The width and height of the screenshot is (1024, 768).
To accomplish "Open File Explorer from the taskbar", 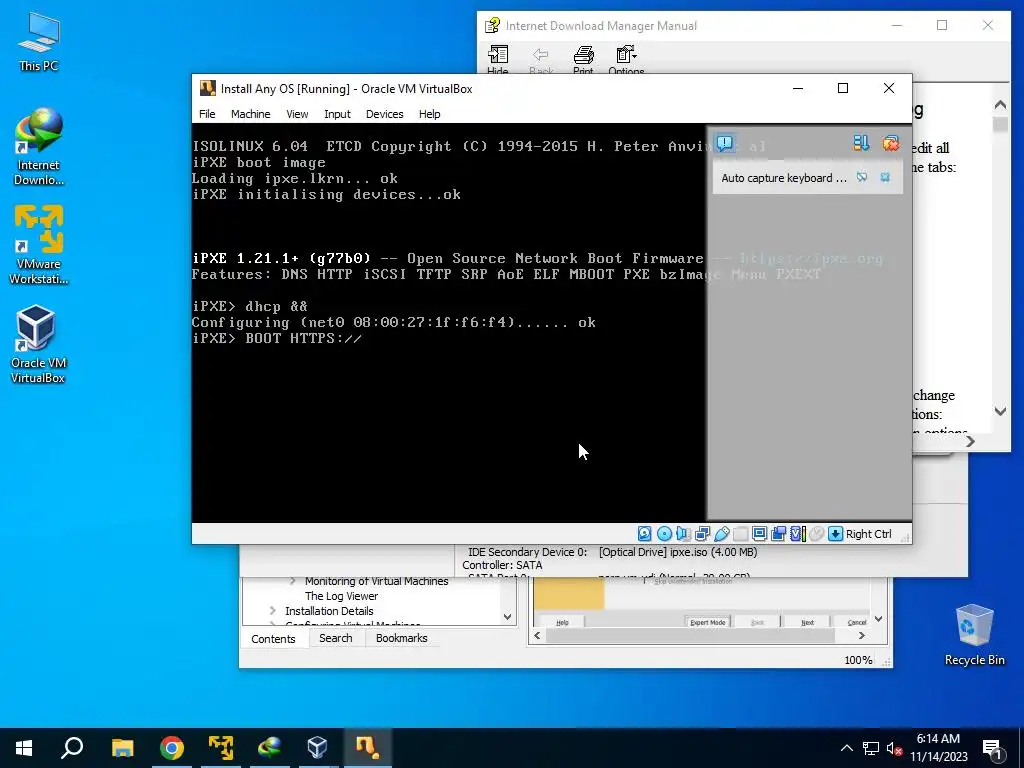I will click(x=122, y=748).
